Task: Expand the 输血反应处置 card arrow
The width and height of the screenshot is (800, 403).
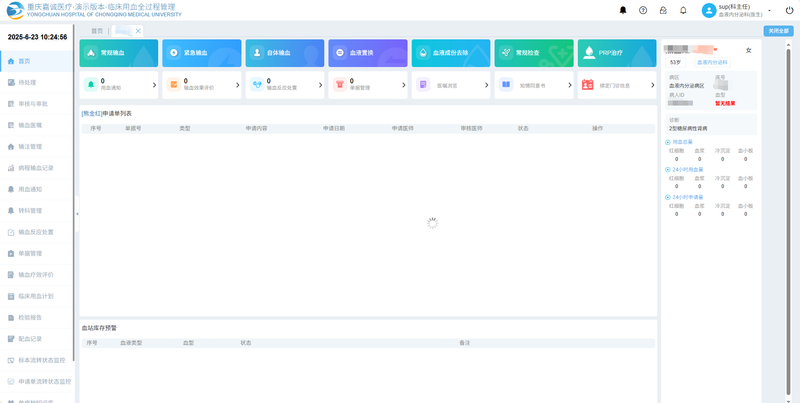Action: point(320,85)
